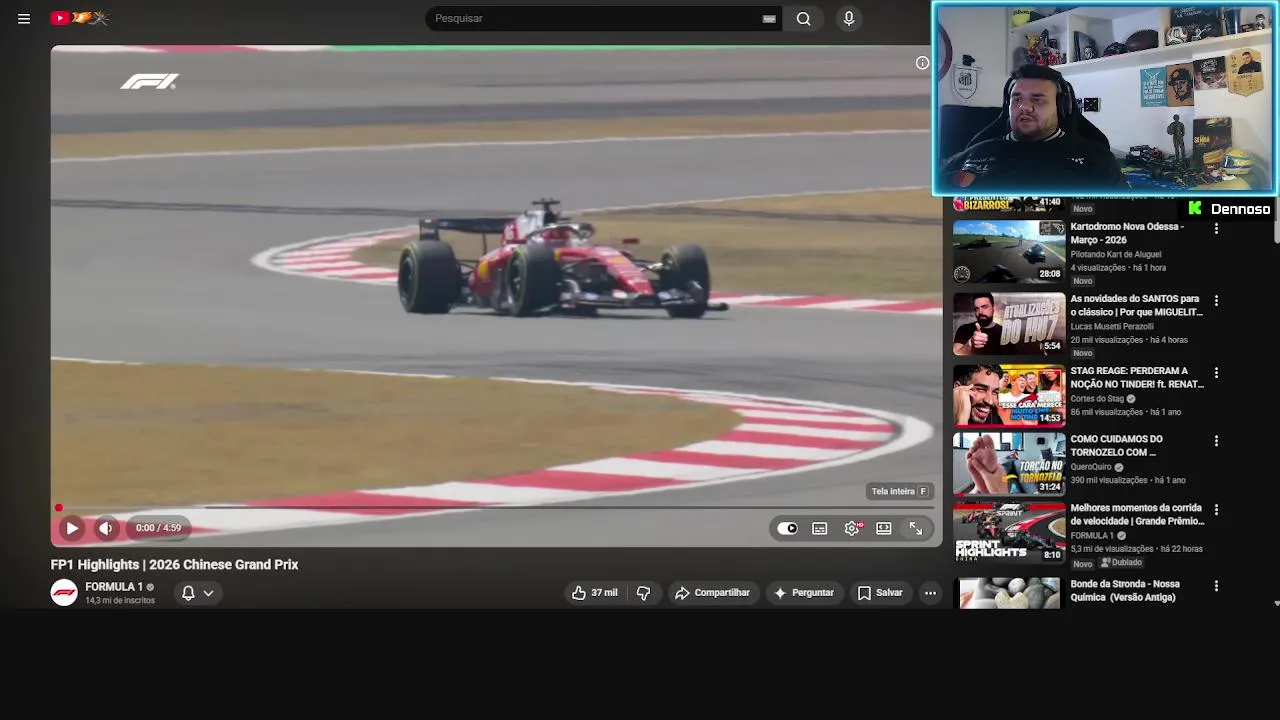Open 'COMO CUIDAMOS DO TORNOZELO' thumbnail

point(1009,464)
